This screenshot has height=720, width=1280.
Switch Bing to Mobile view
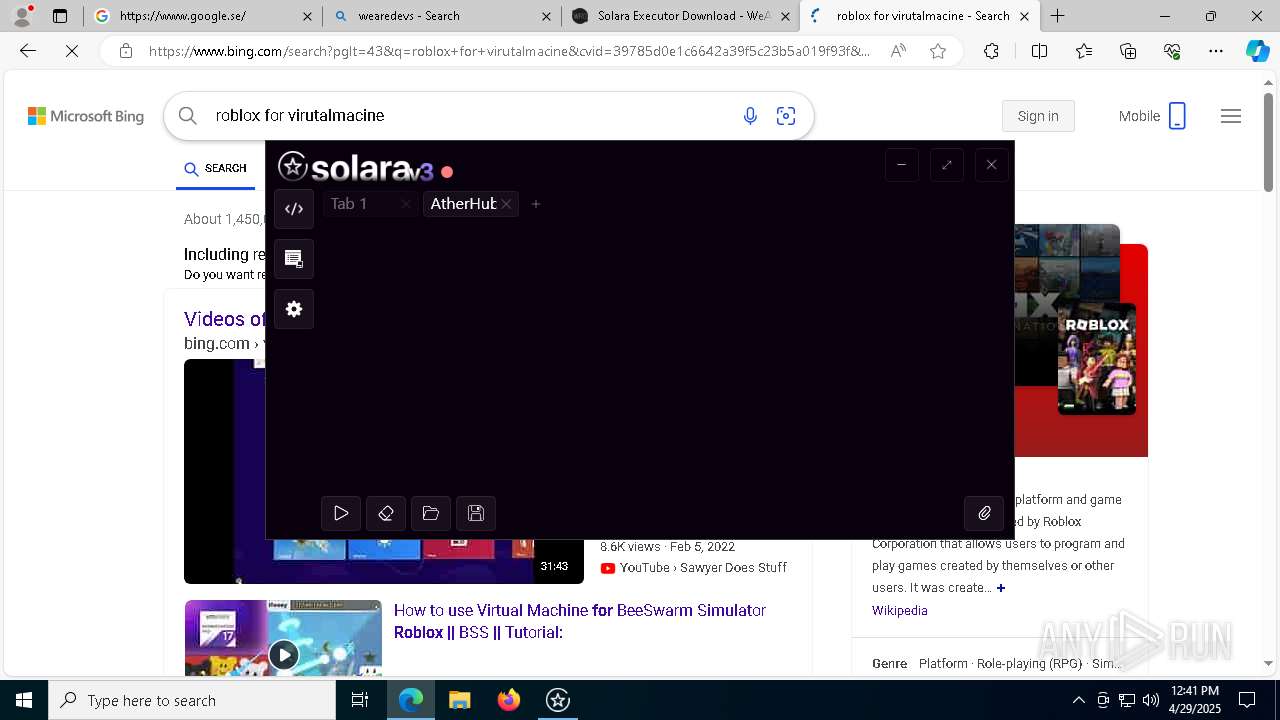click(1152, 116)
